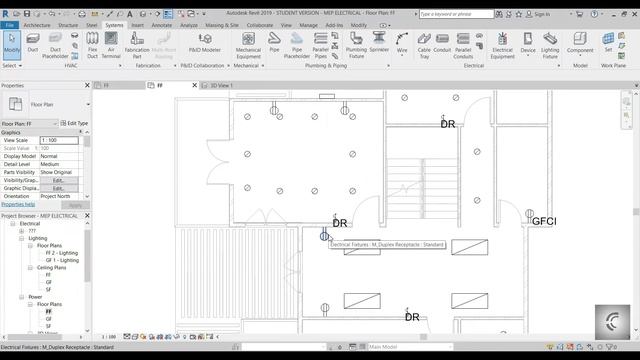640x360 pixels.
Task: Select the Device tool
Action: click(528, 44)
